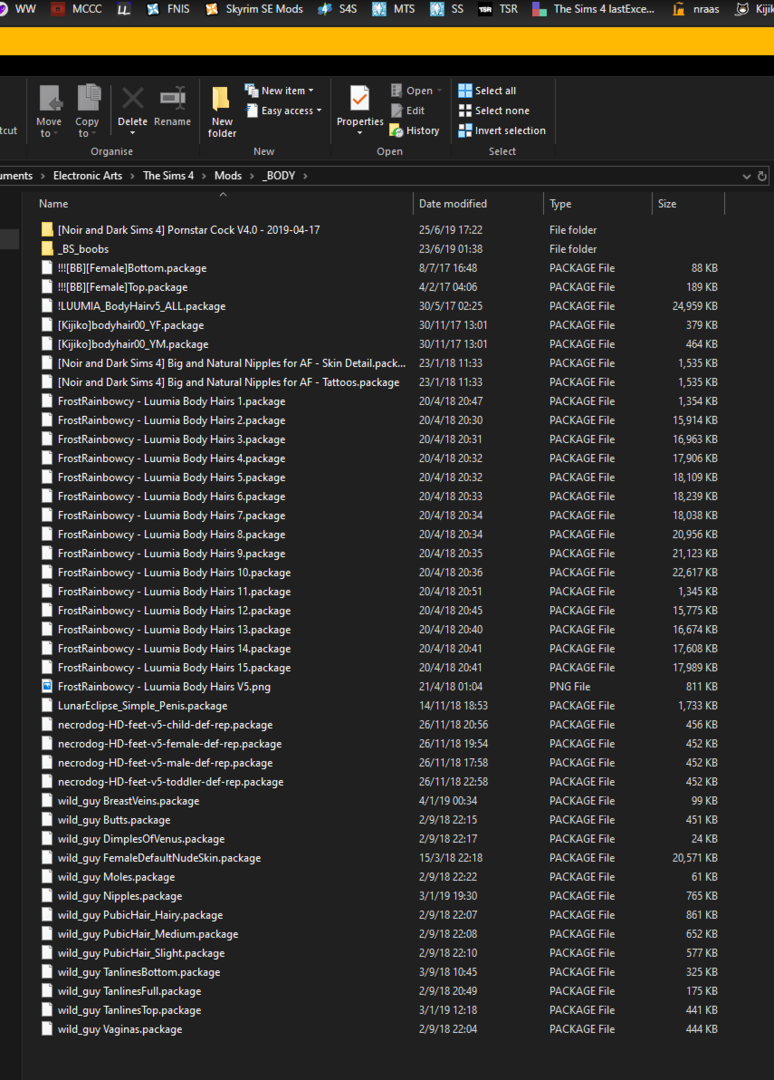
Task: Sort by the Type column header
Action: coord(561,204)
